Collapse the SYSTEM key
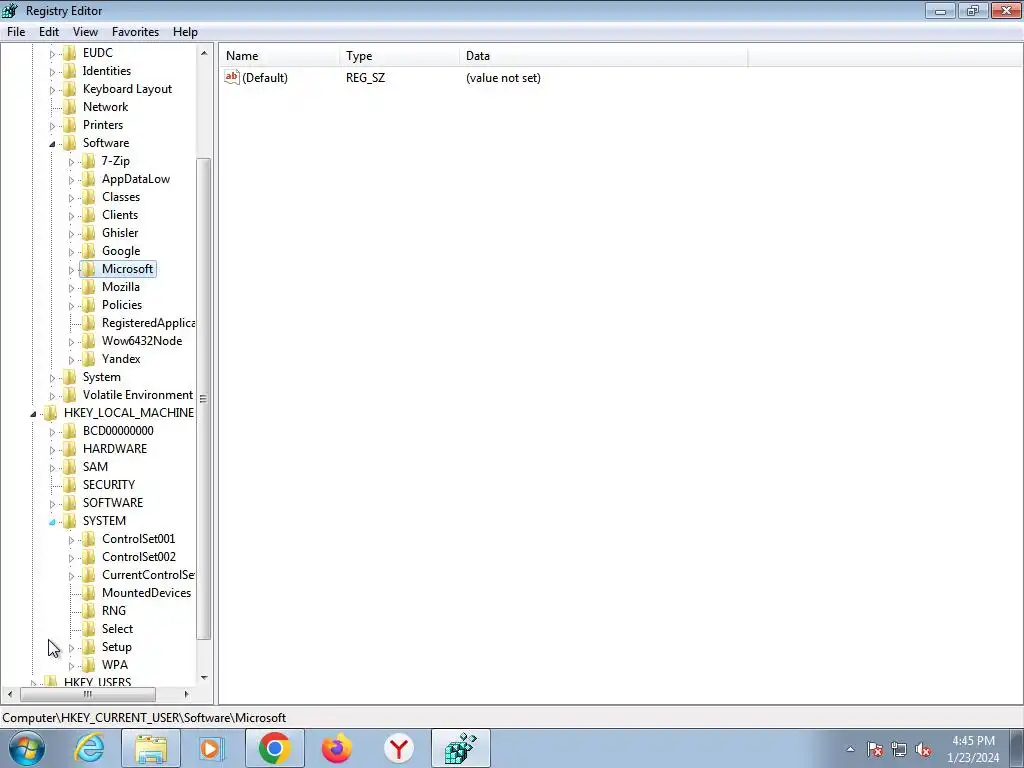The image size is (1024, 768). (52, 522)
